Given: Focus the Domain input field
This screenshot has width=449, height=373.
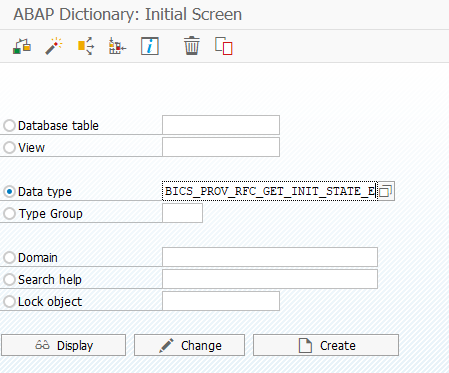Looking at the screenshot, I should [270, 257].
